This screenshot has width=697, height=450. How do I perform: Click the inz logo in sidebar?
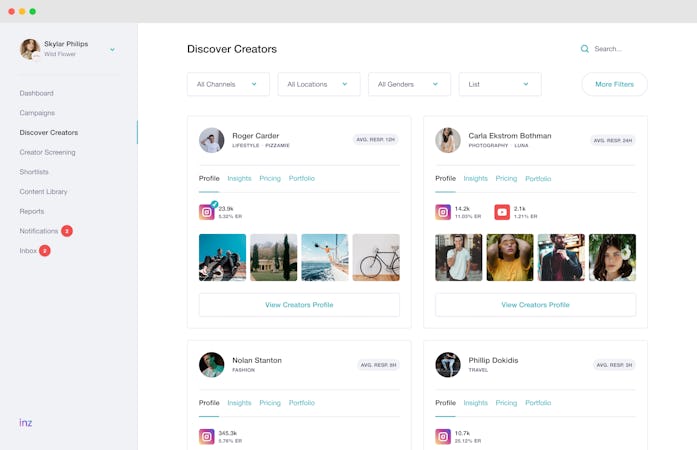[26, 422]
